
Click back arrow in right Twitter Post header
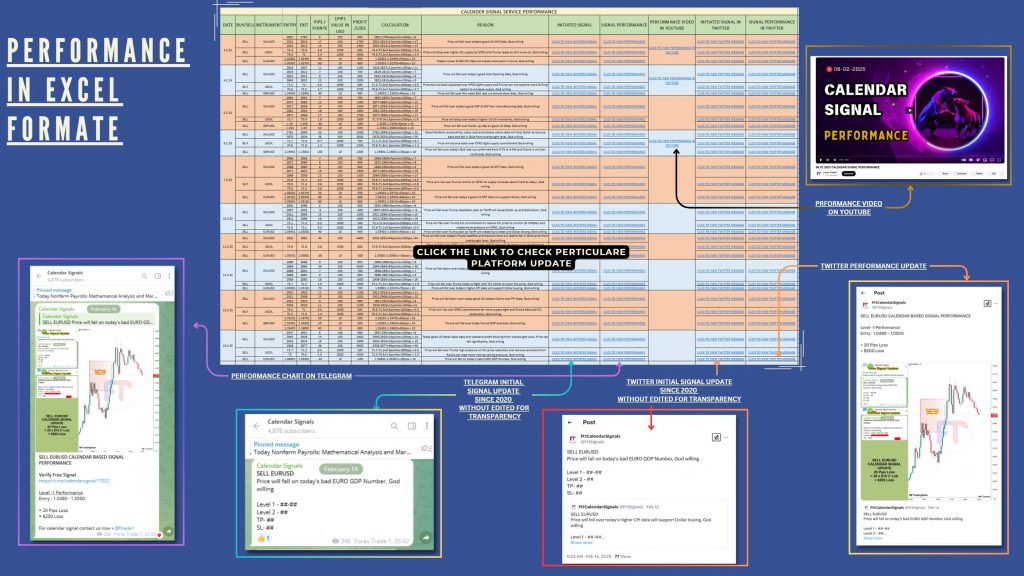click(x=863, y=293)
